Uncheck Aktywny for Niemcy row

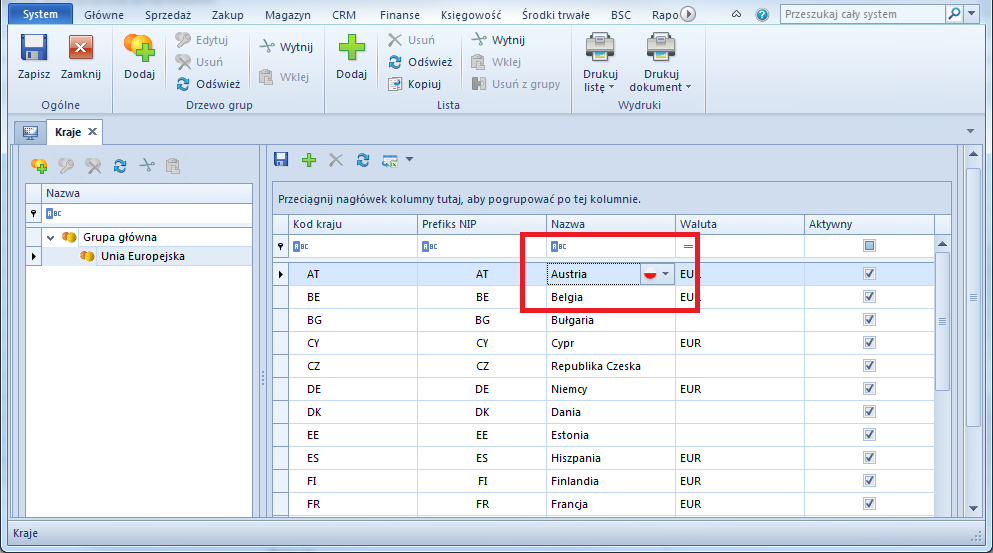pyautogui.click(x=870, y=388)
